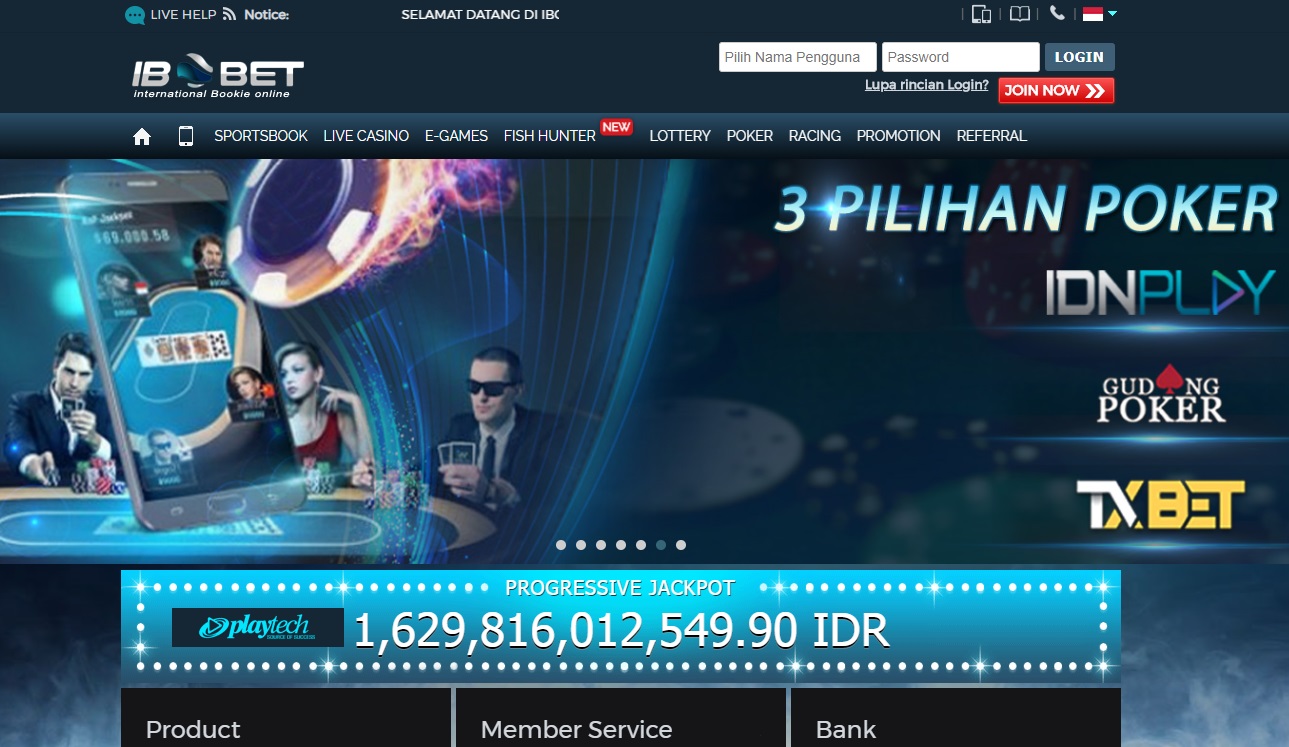Image resolution: width=1289 pixels, height=747 pixels.
Task: Open the LIVE CASINO menu
Action: pyautogui.click(x=366, y=136)
